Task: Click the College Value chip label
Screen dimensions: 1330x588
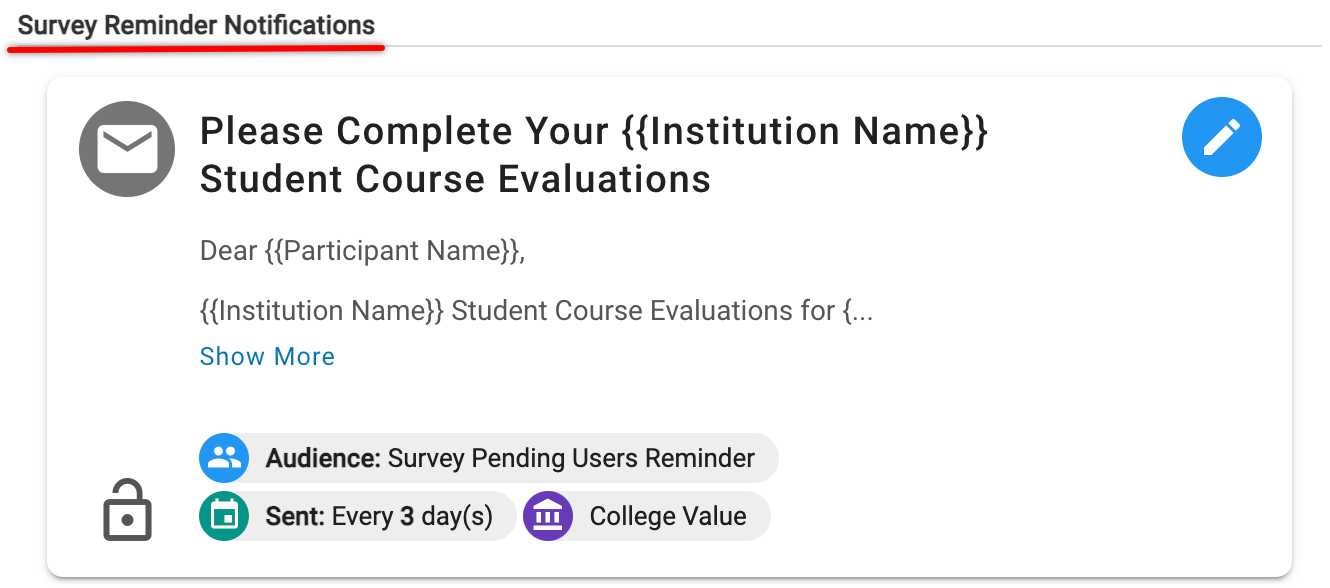Action: [667, 517]
